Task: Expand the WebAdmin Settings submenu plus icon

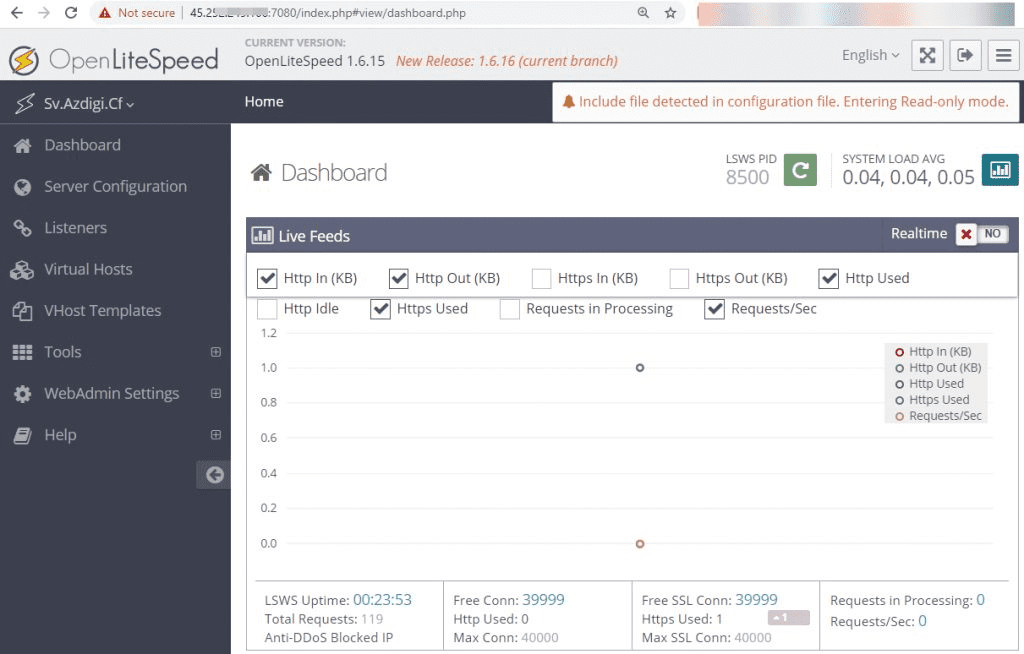Action: pyautogui.click(x=216, y=393)
